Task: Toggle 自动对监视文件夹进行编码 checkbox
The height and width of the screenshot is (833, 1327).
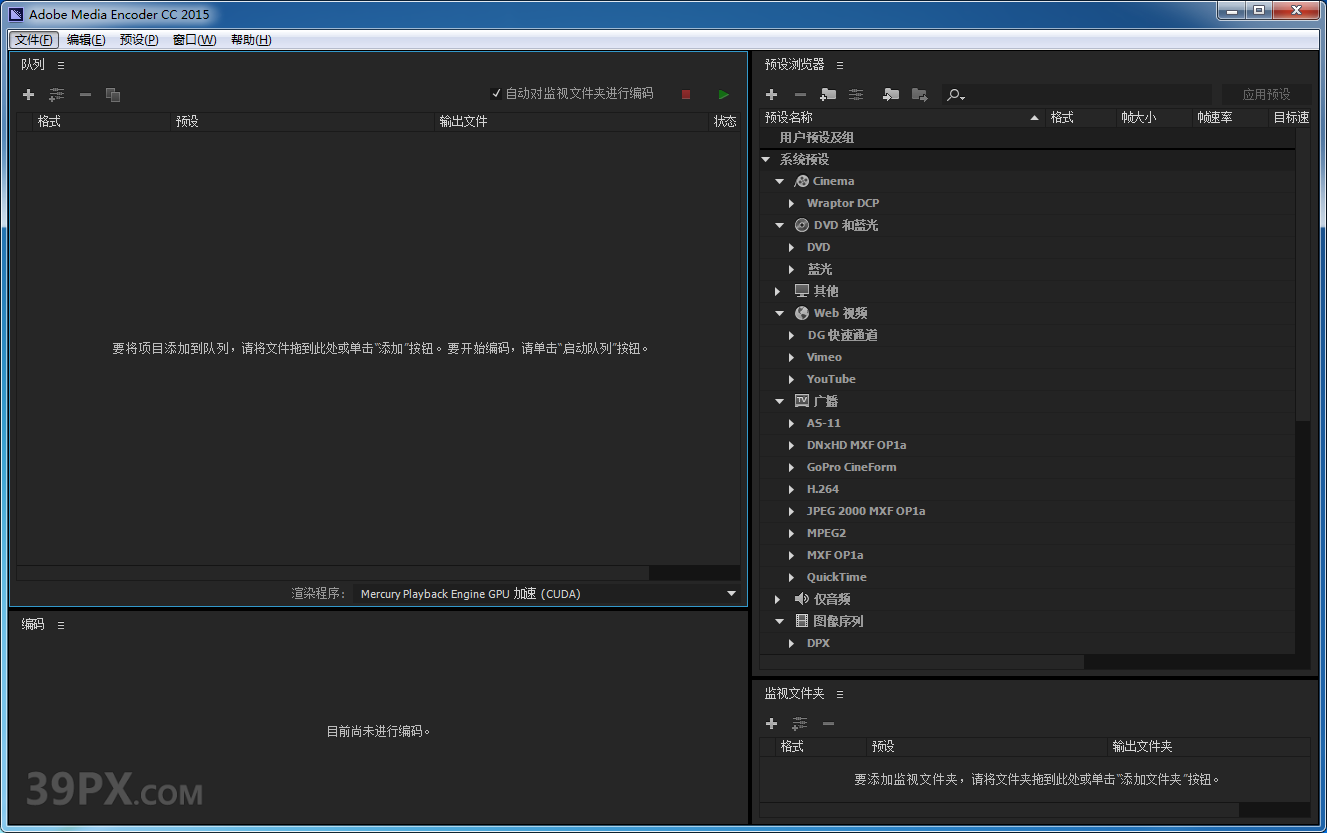Action: click(496, 94)
